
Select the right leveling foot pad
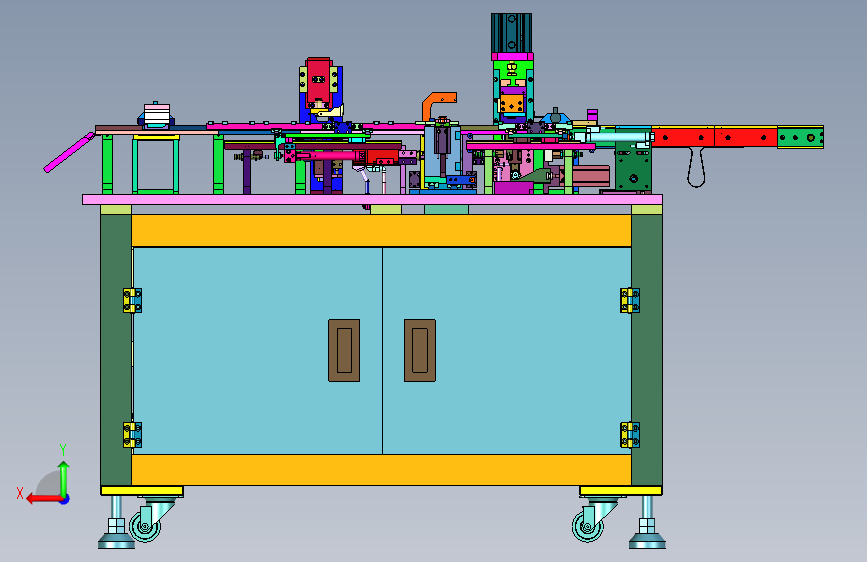pyautogui.click(x=647, y=541)
